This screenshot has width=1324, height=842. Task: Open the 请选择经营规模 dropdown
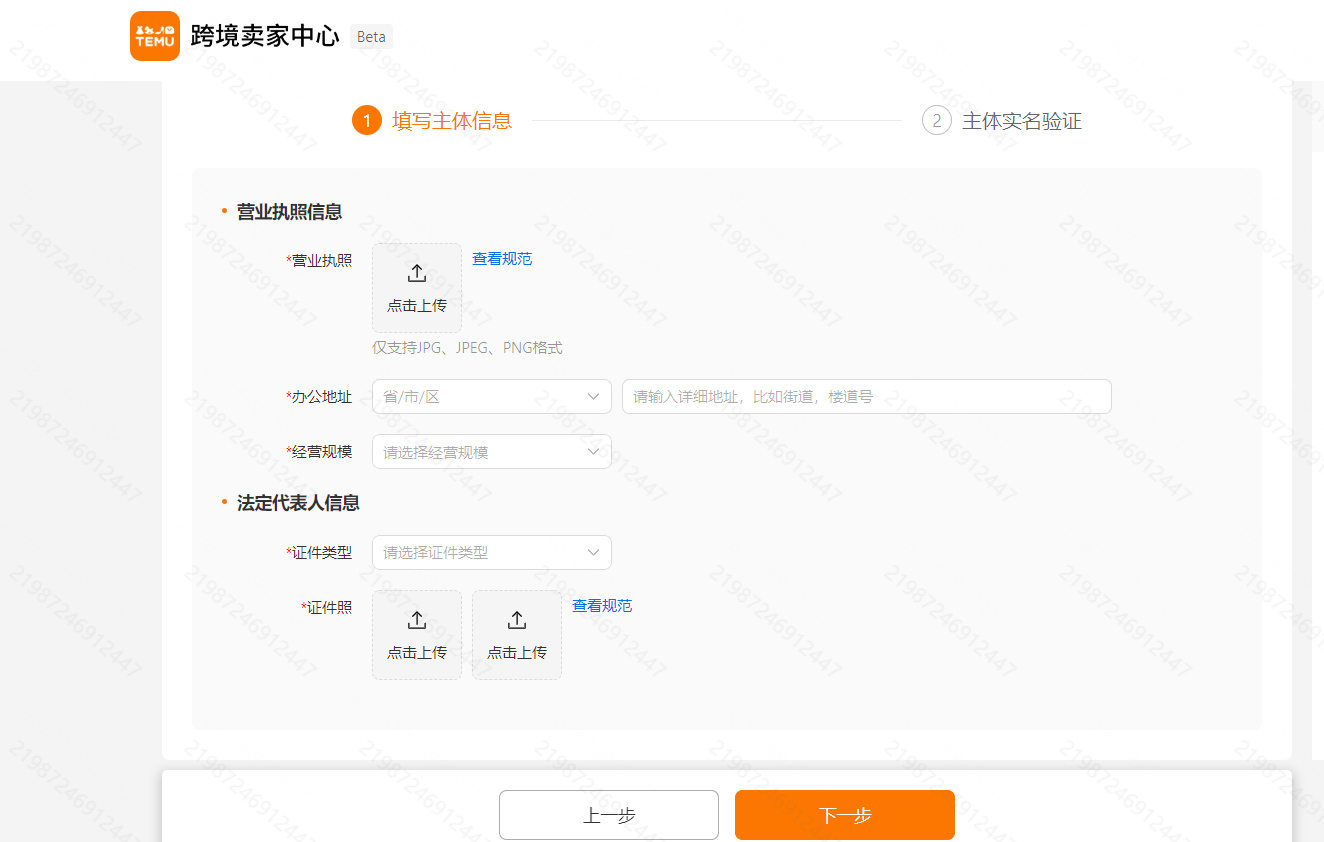[491, 451]
